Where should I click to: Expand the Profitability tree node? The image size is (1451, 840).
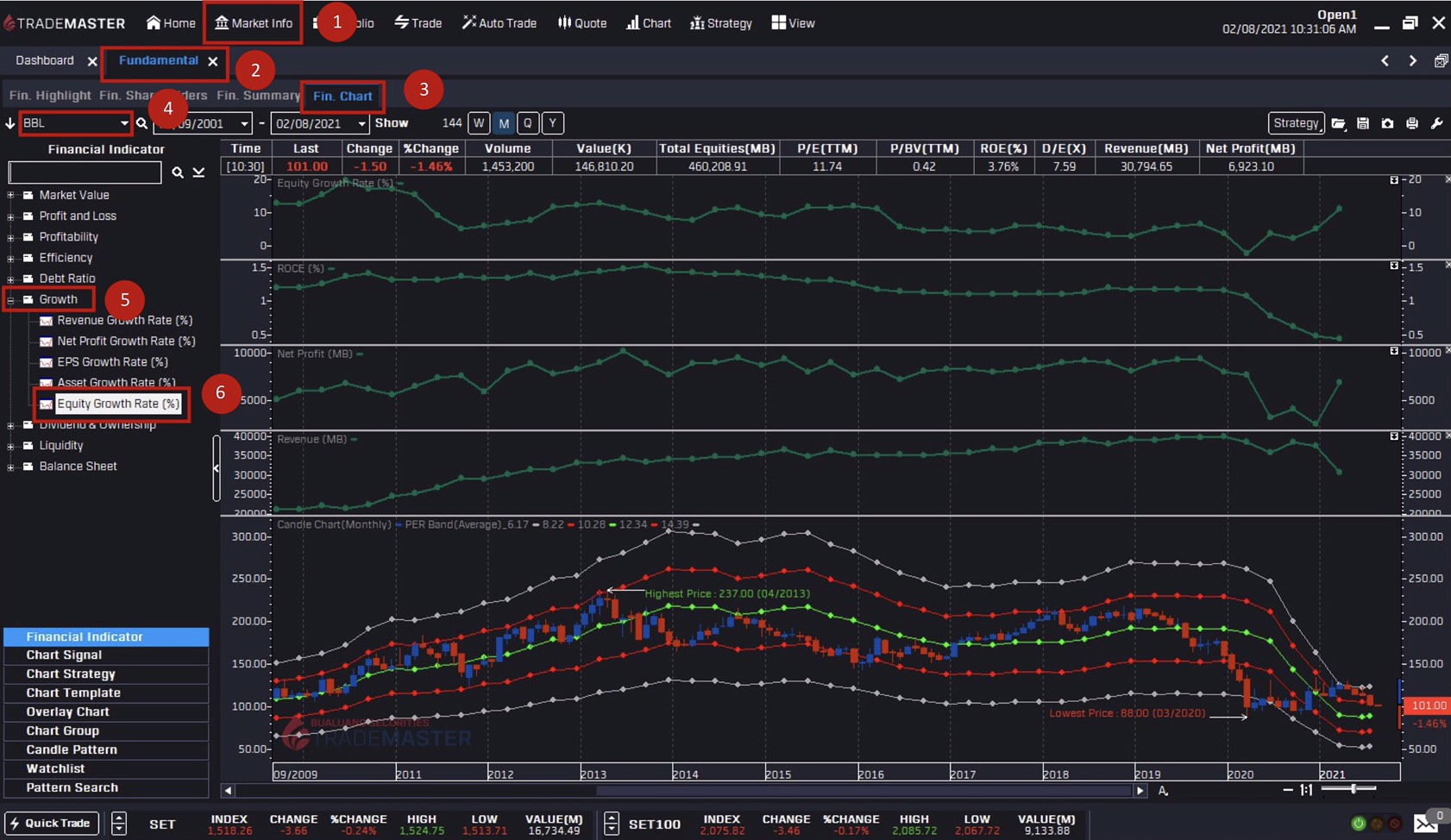pyautogui.click(x=10, y=237)
